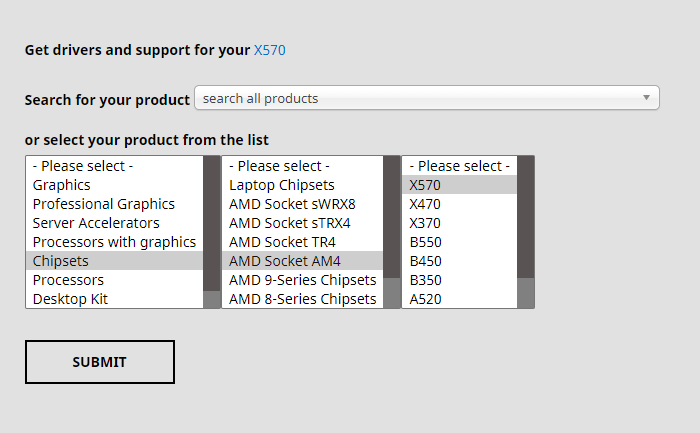Click the first list's scrollbar thumb
This screenshot has width=700, height=433.
[212, 223]
